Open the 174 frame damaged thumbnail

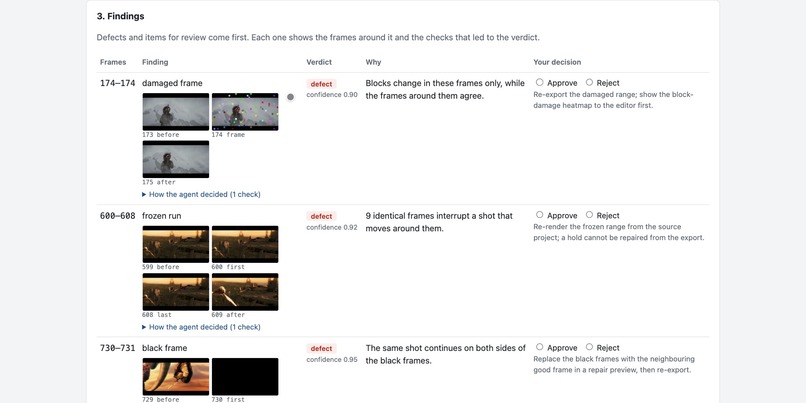[245, 112]
